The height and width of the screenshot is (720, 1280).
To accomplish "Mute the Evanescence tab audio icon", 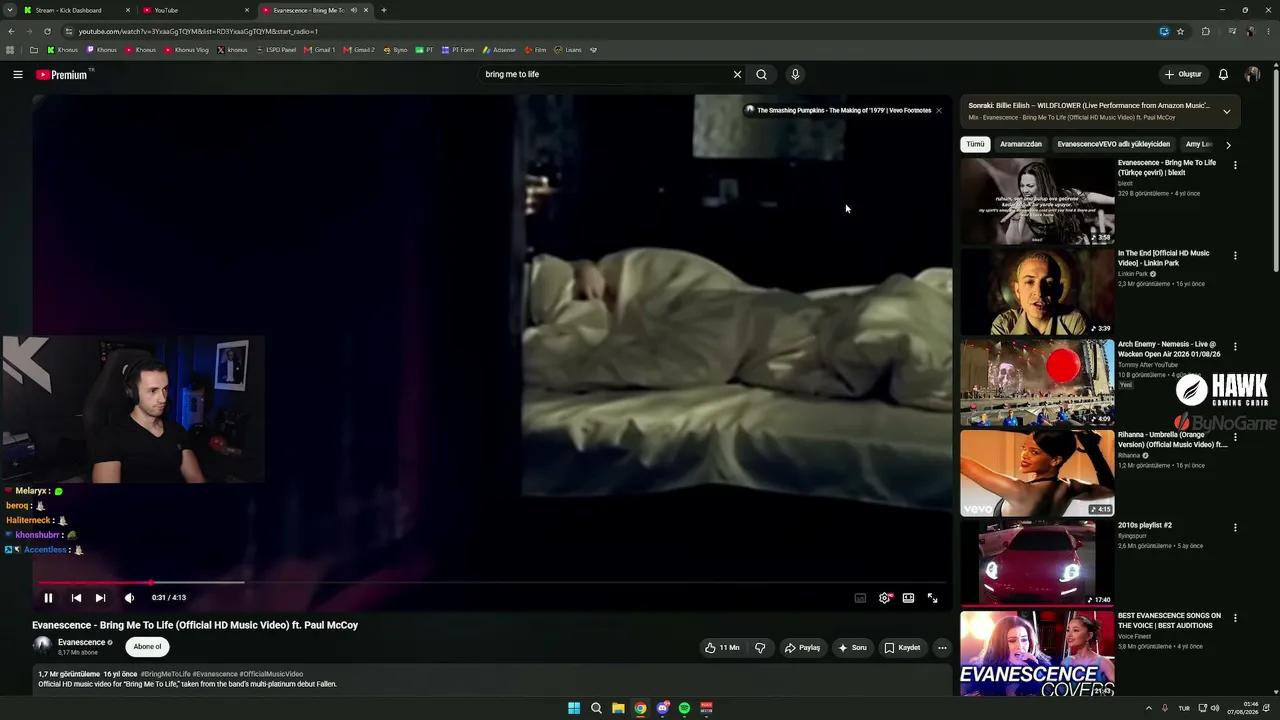I will [x=354, y=10].
